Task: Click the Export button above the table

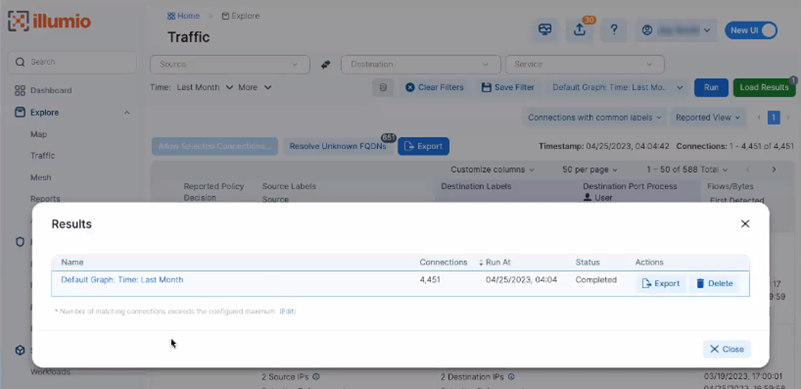Action: 423,146
